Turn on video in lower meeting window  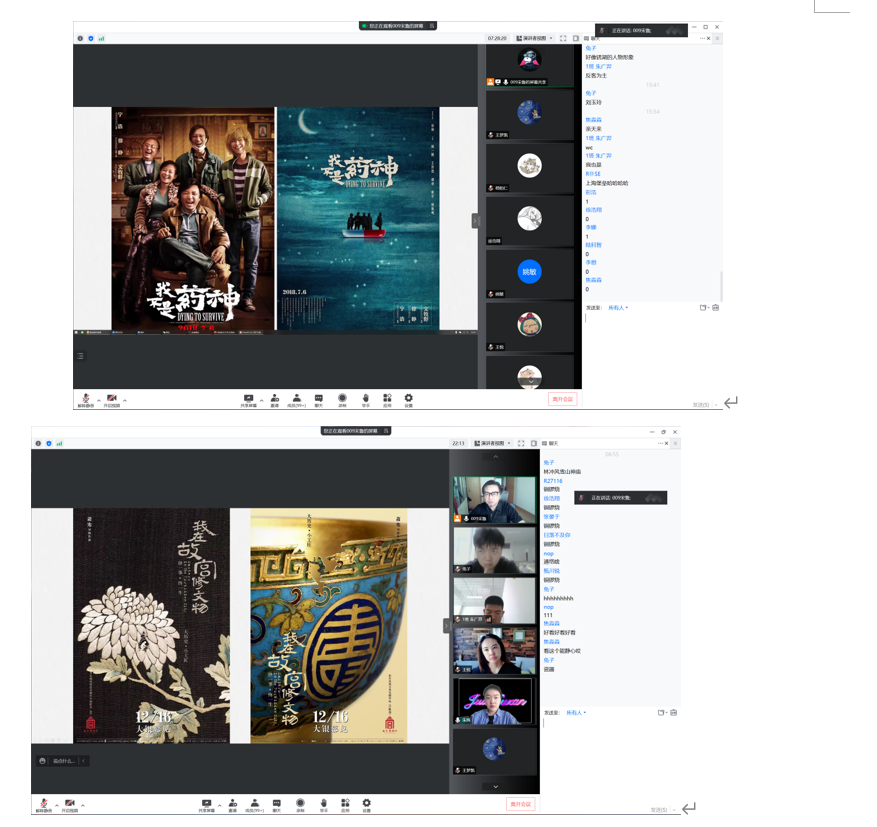click(70, 803)
